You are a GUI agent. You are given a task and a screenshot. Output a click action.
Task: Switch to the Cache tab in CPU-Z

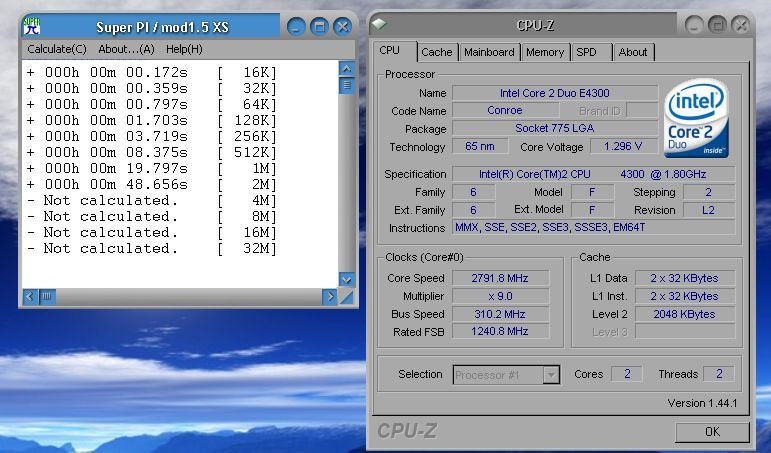pos(437,52)
